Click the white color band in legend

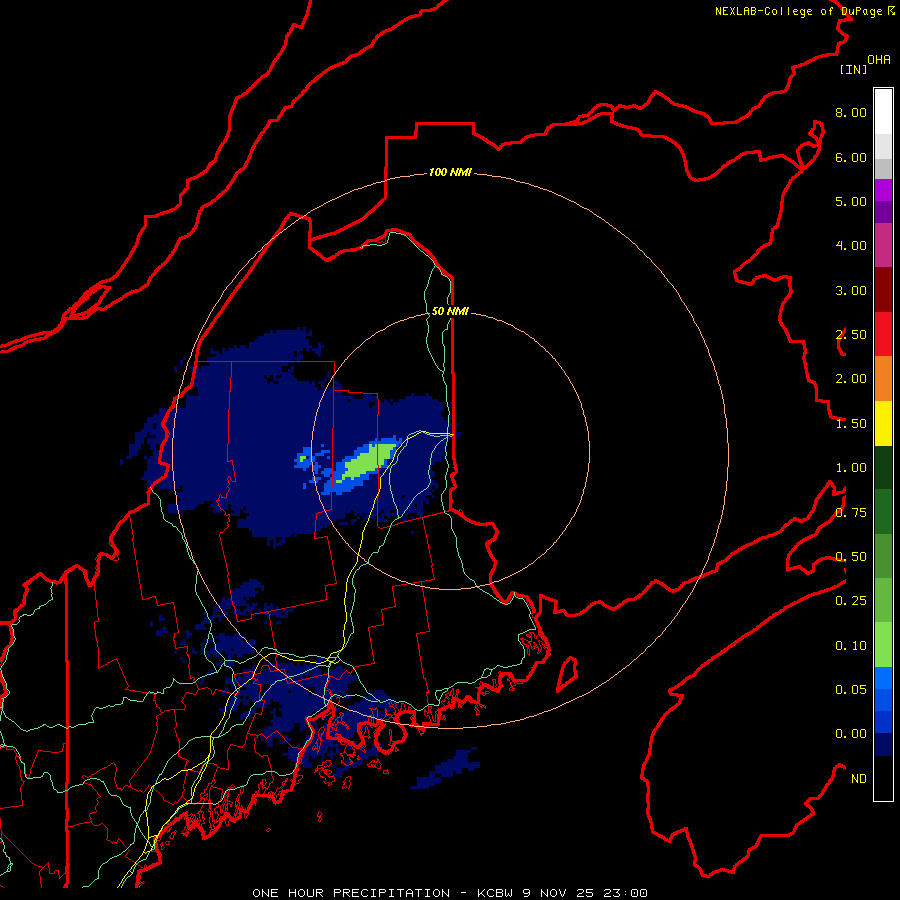[883, 111]
